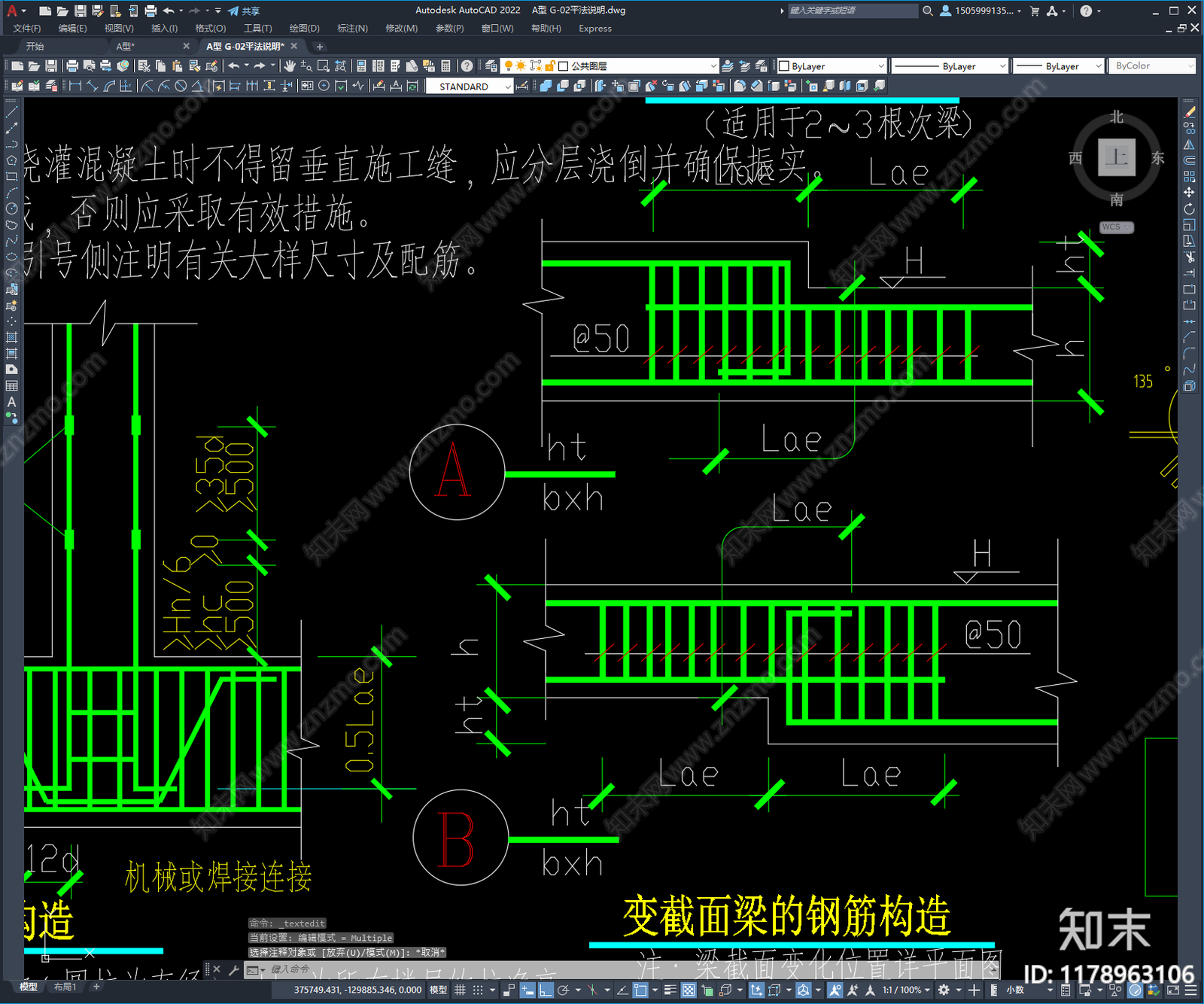Select the Move tool in the modify toolbar
The height and width of the screenshot is (1004, 1204).
(x=1189, y=193)
